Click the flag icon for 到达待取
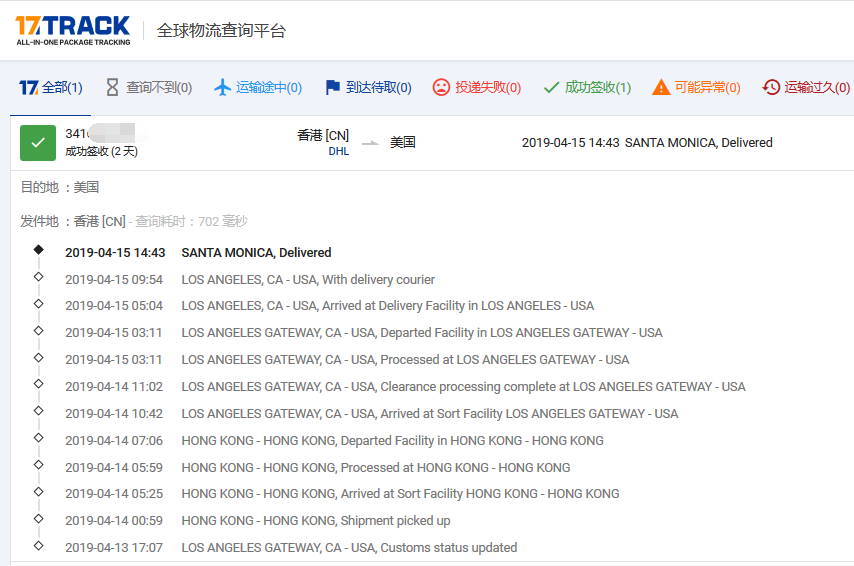 coord(333,88)
